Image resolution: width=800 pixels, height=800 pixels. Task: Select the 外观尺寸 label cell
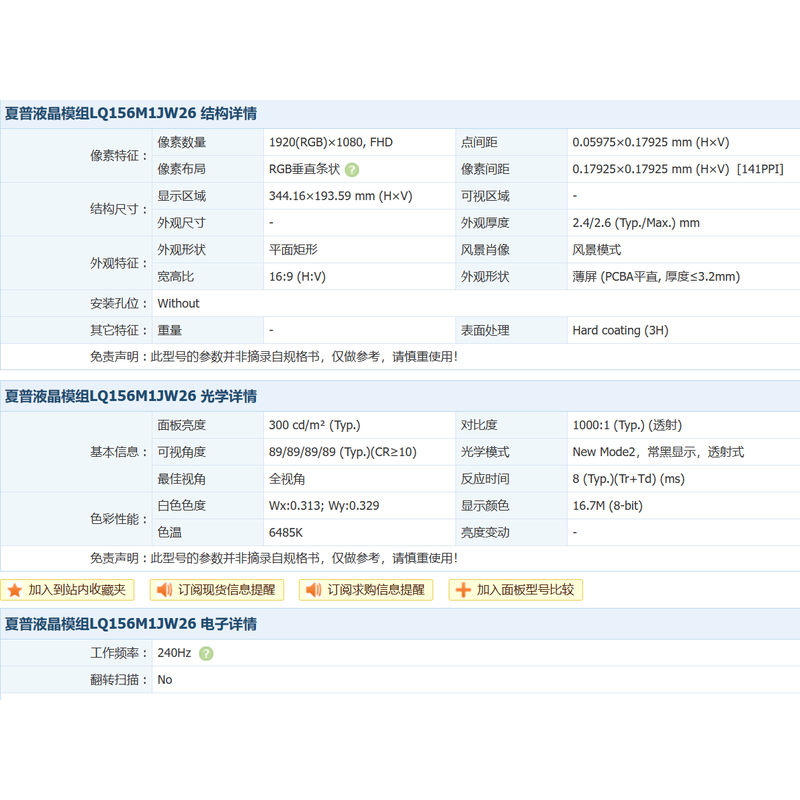[x=208, y=223]
